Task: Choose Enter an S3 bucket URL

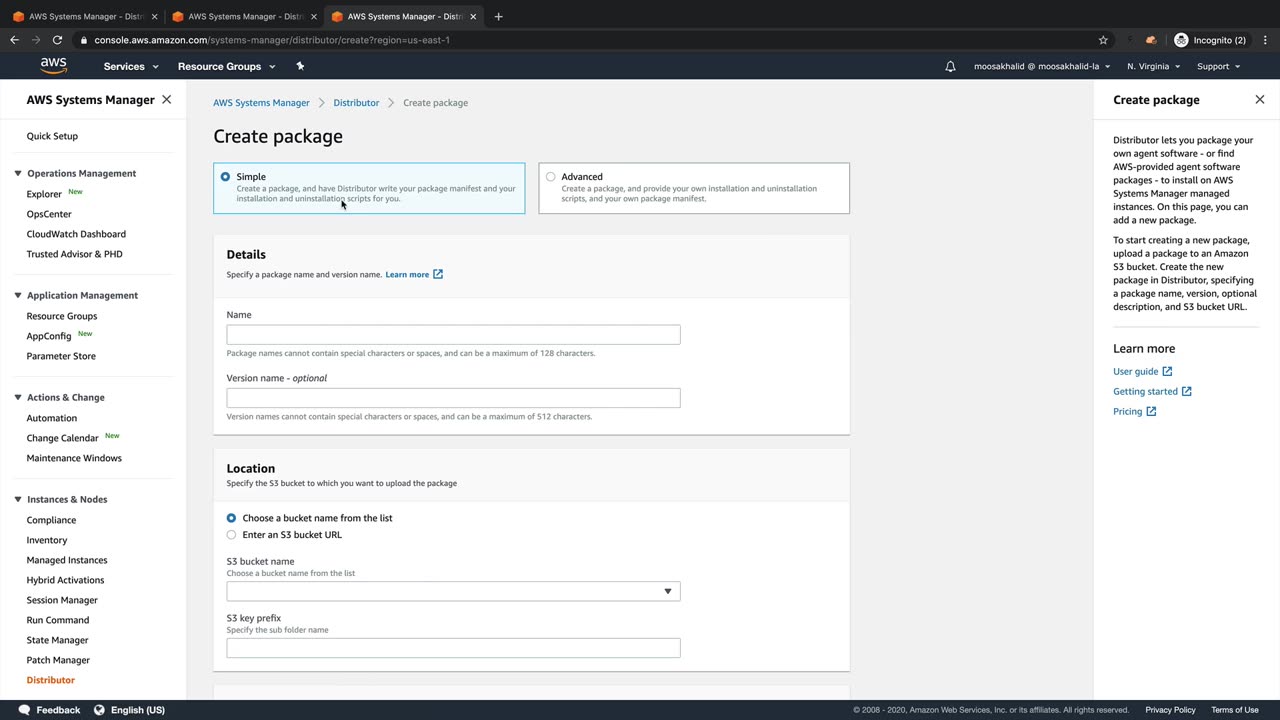Action: pos(231,535)
